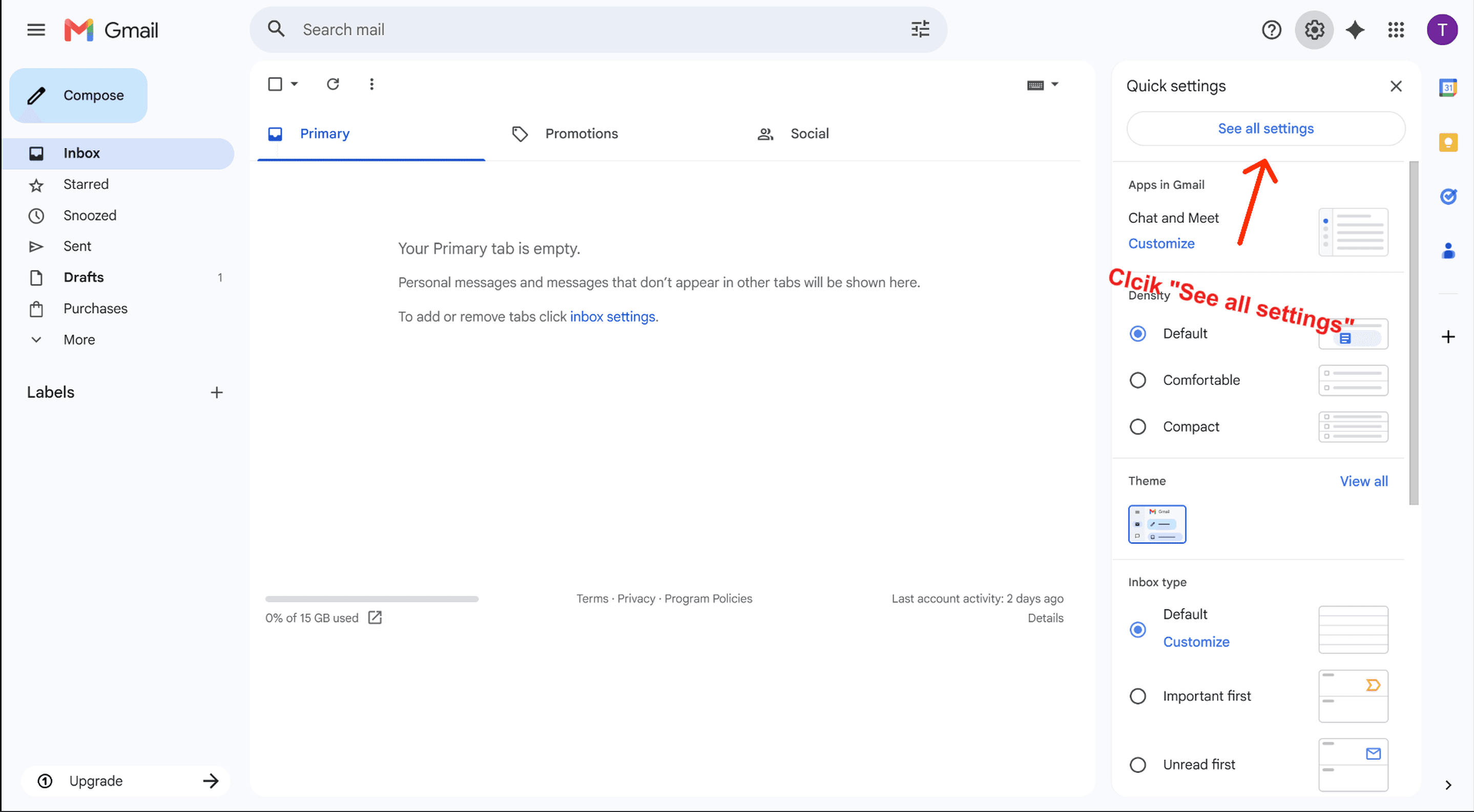Click the Important first preview thumbnail
The width and height of the screenshot is (1474, 812).
tap(1353, 696)
